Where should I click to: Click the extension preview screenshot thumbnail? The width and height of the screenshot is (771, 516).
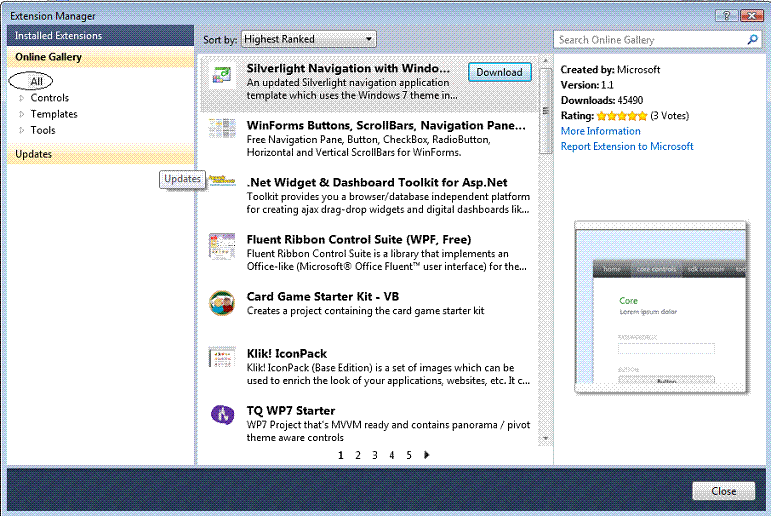(661, 307)
